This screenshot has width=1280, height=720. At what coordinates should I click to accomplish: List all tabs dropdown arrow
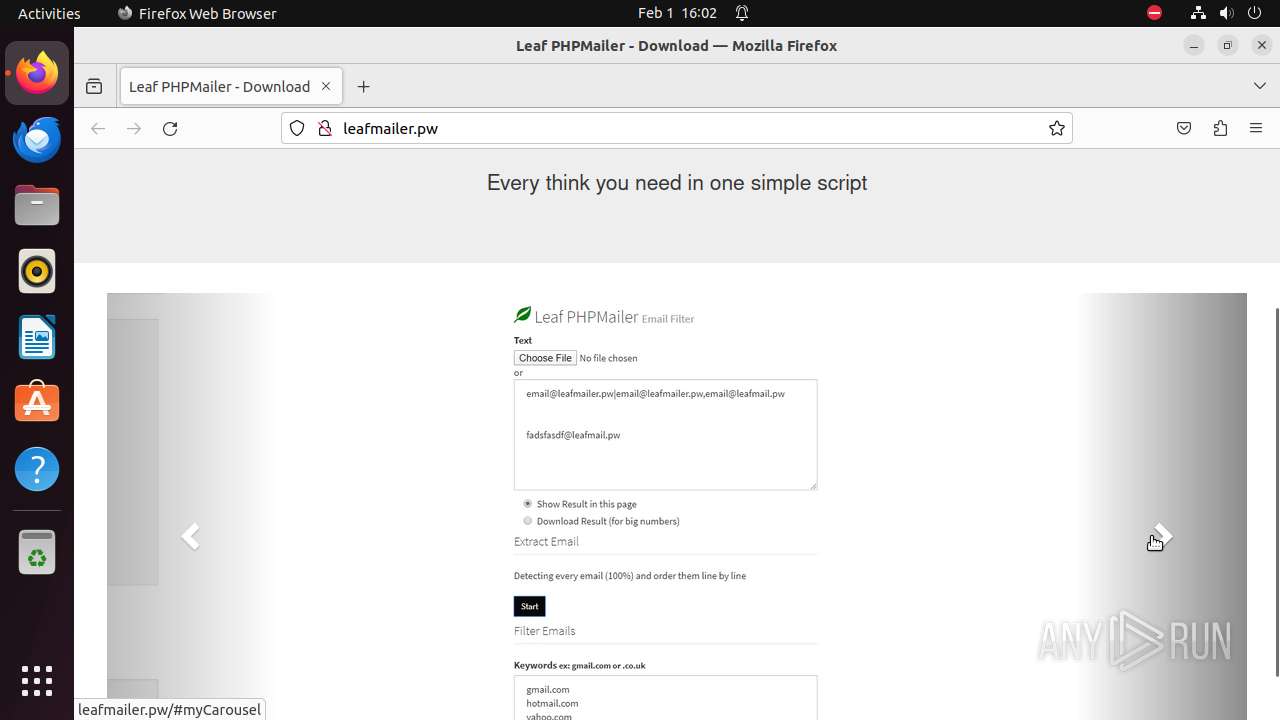click(1259, 87)
